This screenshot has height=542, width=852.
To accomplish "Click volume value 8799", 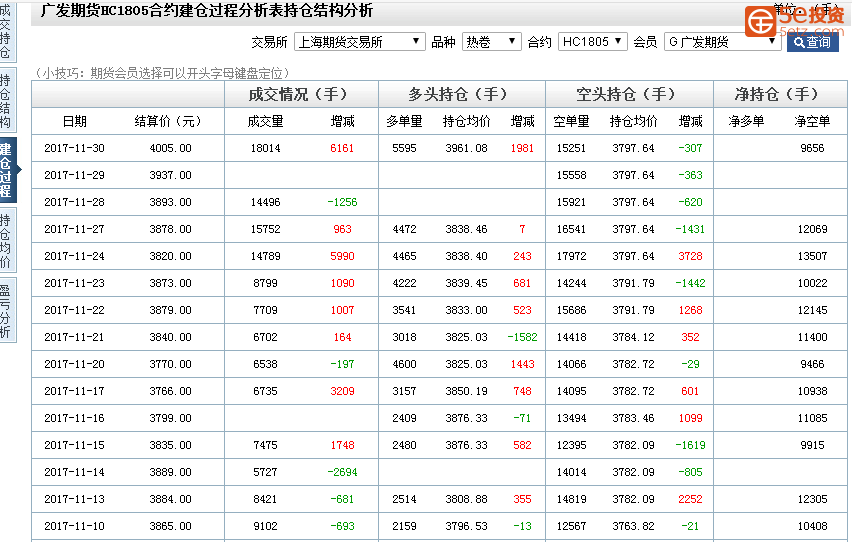I will (x=265, y=283).
